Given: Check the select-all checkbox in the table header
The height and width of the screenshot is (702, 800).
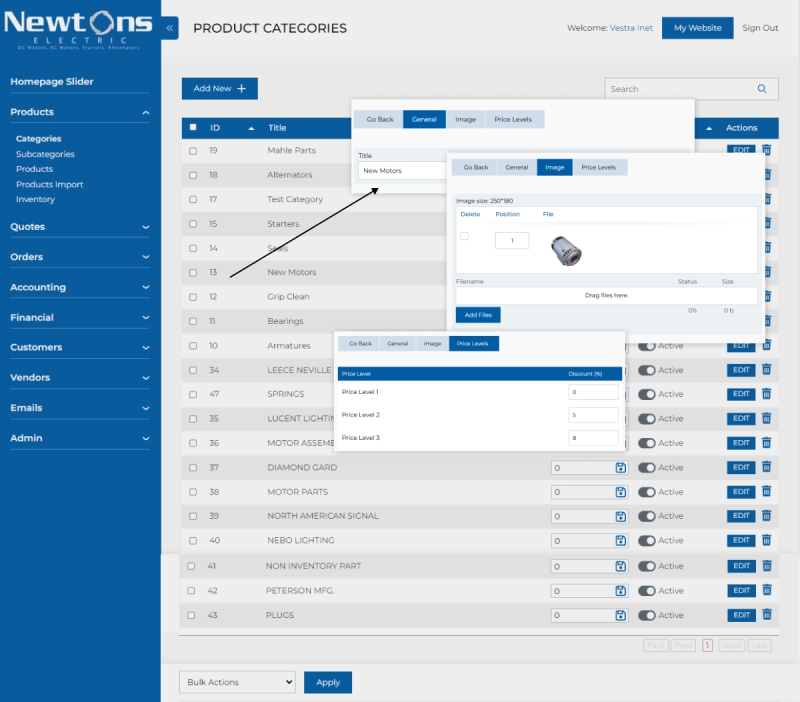Looking at the screenshot, I should tap(193, 127).
